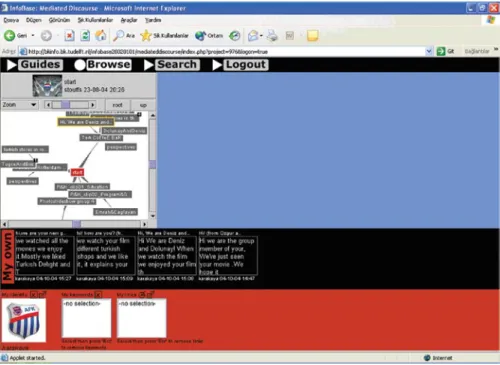
Task: Click the zoom slider right arrow
Action: (93, 105)
